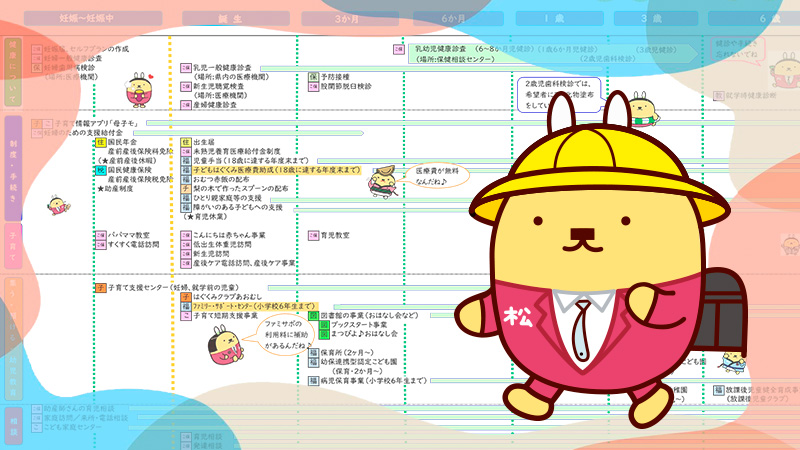The height and width of the screenshot is (450, 800).
Task: Click the 妊娠～妊娠中 column header
Action: pyautogui.click(x=93, y=18)
